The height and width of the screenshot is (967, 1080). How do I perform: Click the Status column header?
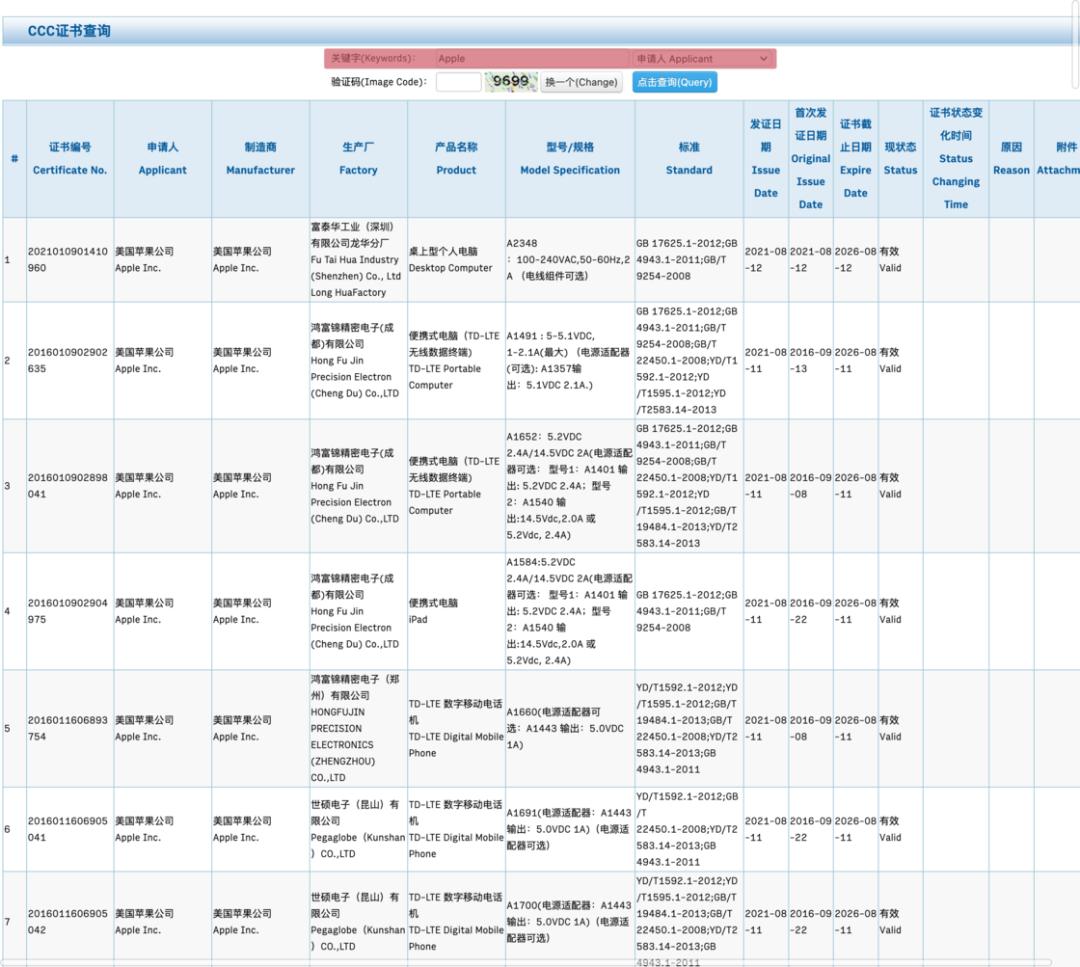tap(900, 159)
